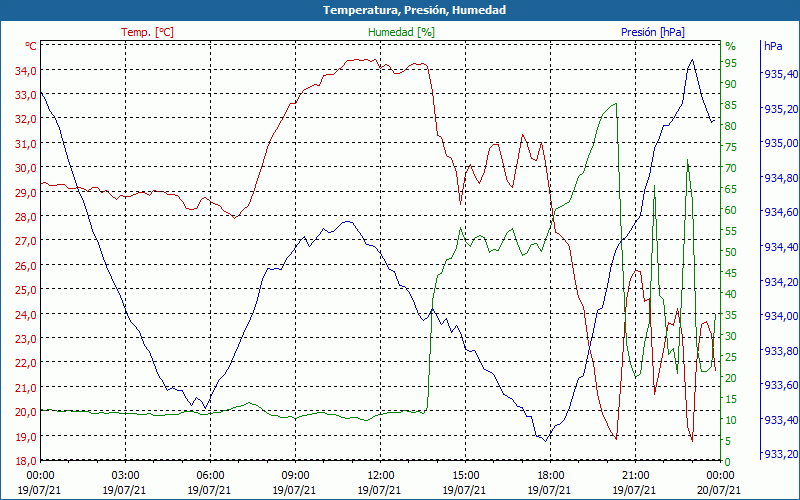Click the "32,0" temperature axis value
Viewport: 800px width, 500px height.
pos(26,119)
